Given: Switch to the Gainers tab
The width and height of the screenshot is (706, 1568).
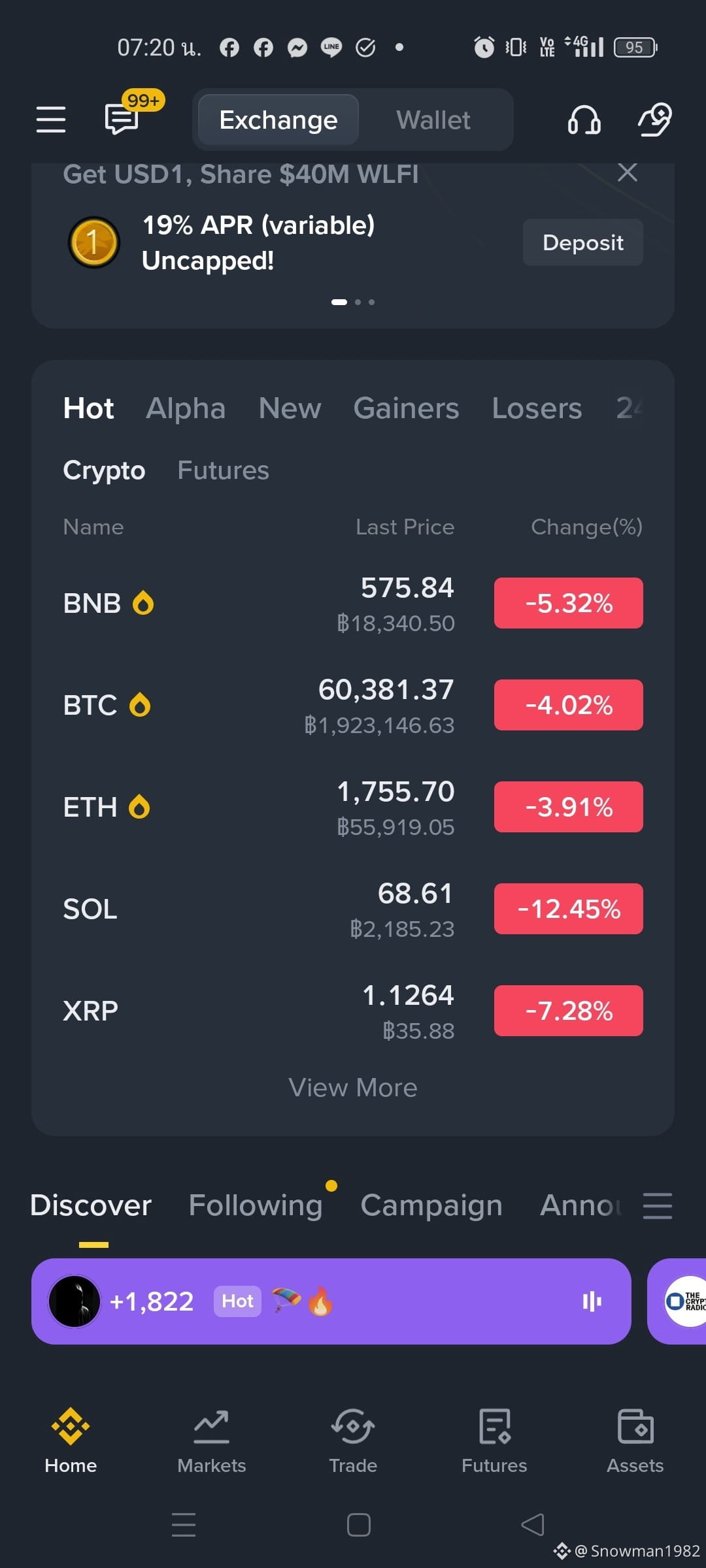Looking at the screenshot, I should [406, 408].
